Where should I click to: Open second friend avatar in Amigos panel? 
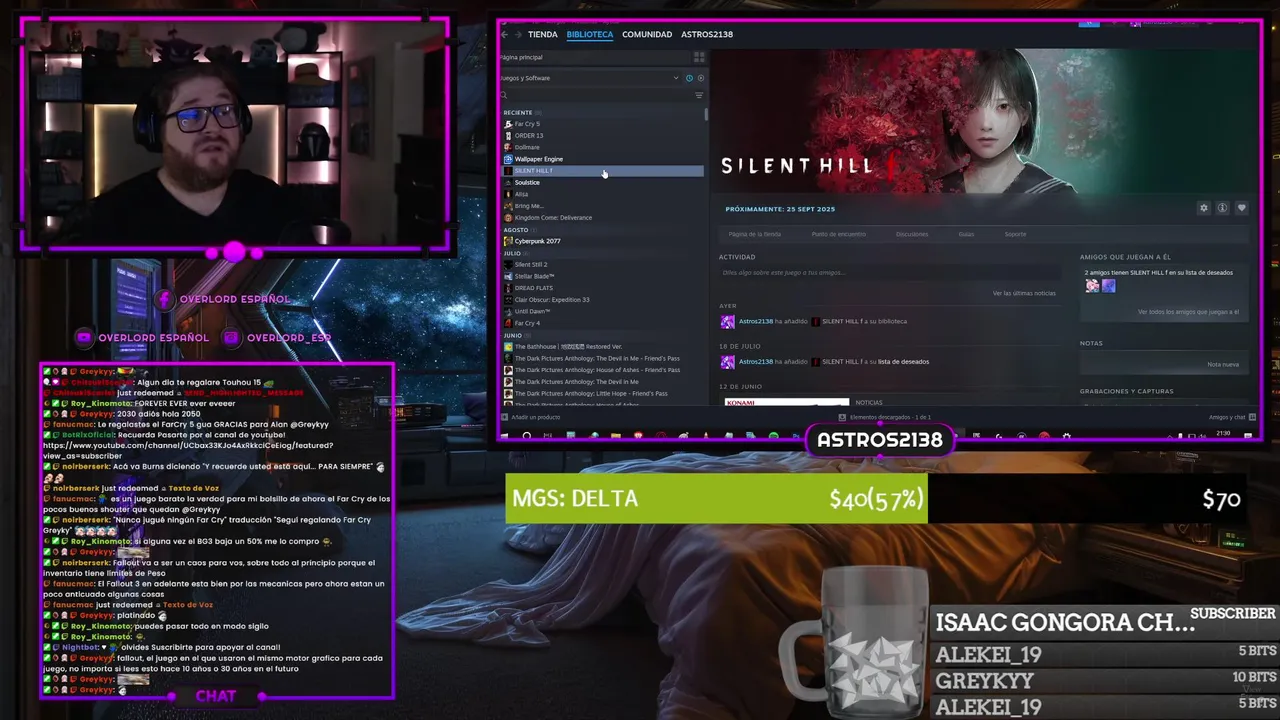click(x=1108, y=286)
